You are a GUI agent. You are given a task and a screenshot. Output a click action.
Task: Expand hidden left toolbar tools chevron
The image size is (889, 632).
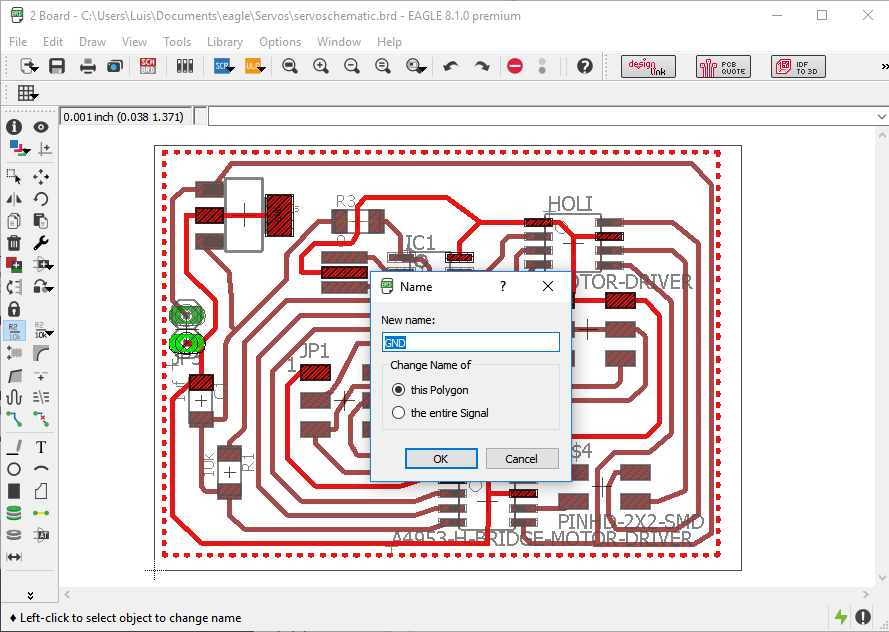30,595
